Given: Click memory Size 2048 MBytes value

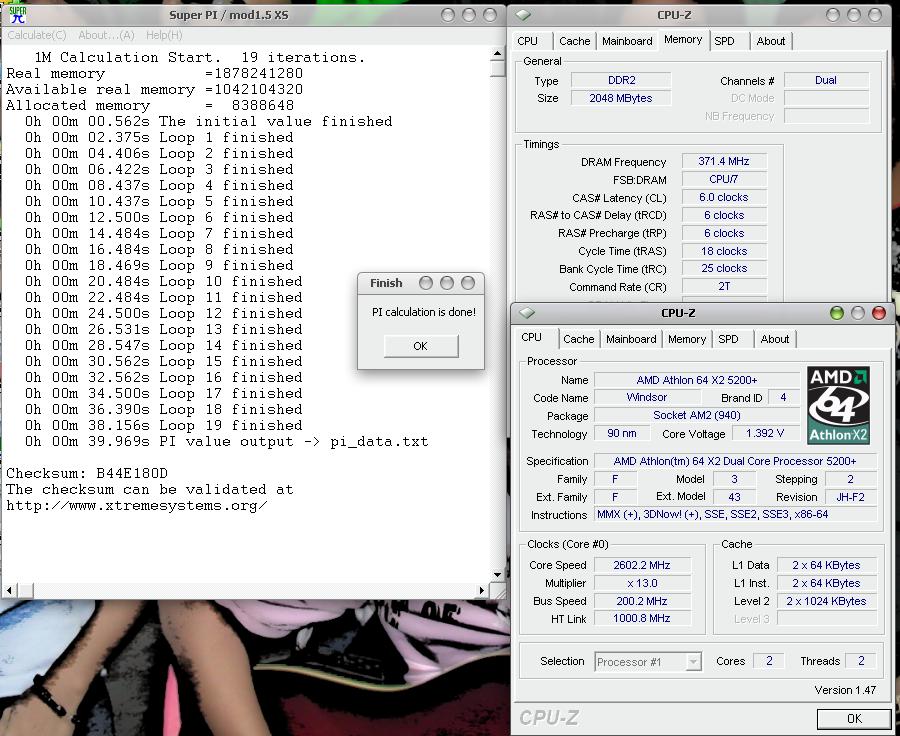Looking at the screenshot, I should pos(621,98).
